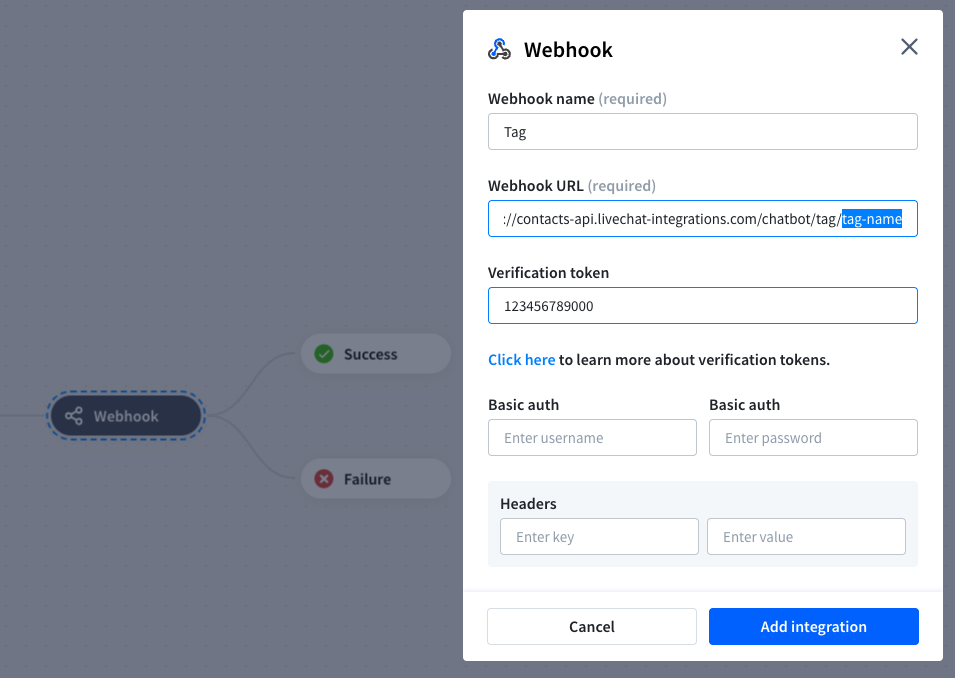Focus the Webhook name field

click(x=702, y=132)
